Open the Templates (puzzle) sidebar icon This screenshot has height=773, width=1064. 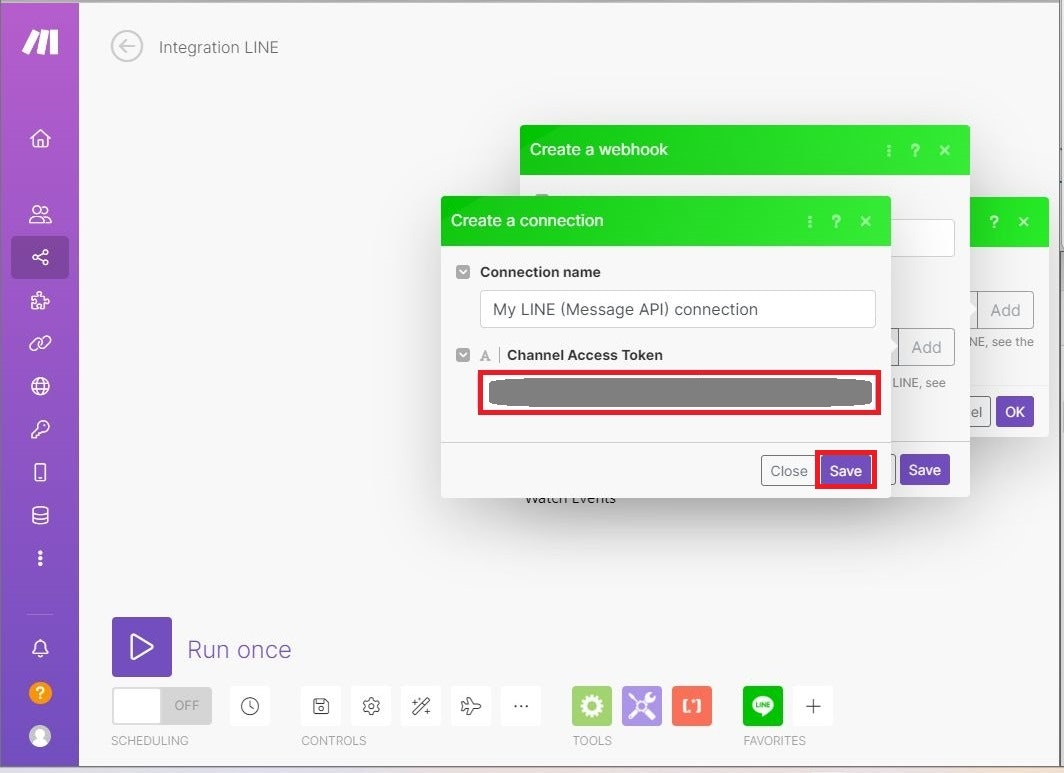pos(40,301)
